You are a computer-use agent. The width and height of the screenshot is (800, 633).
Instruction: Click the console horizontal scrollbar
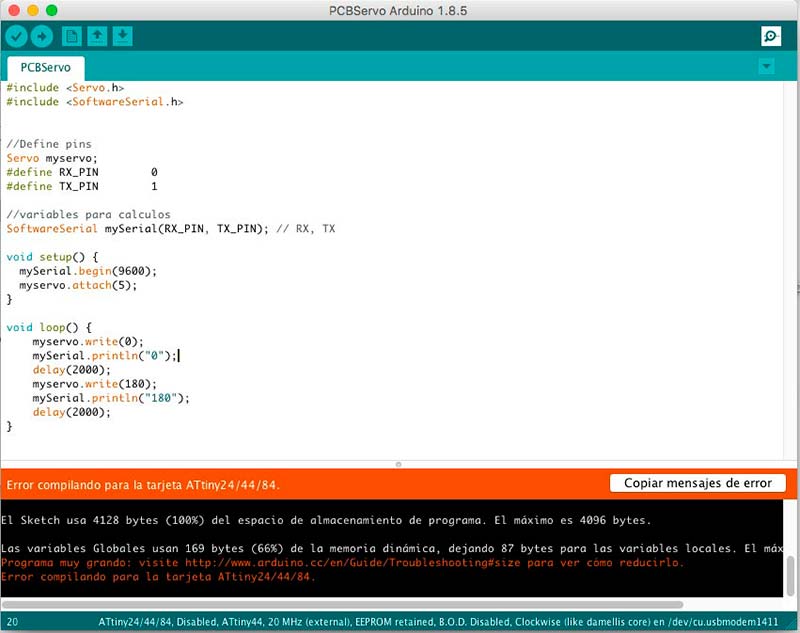[343, 604]
